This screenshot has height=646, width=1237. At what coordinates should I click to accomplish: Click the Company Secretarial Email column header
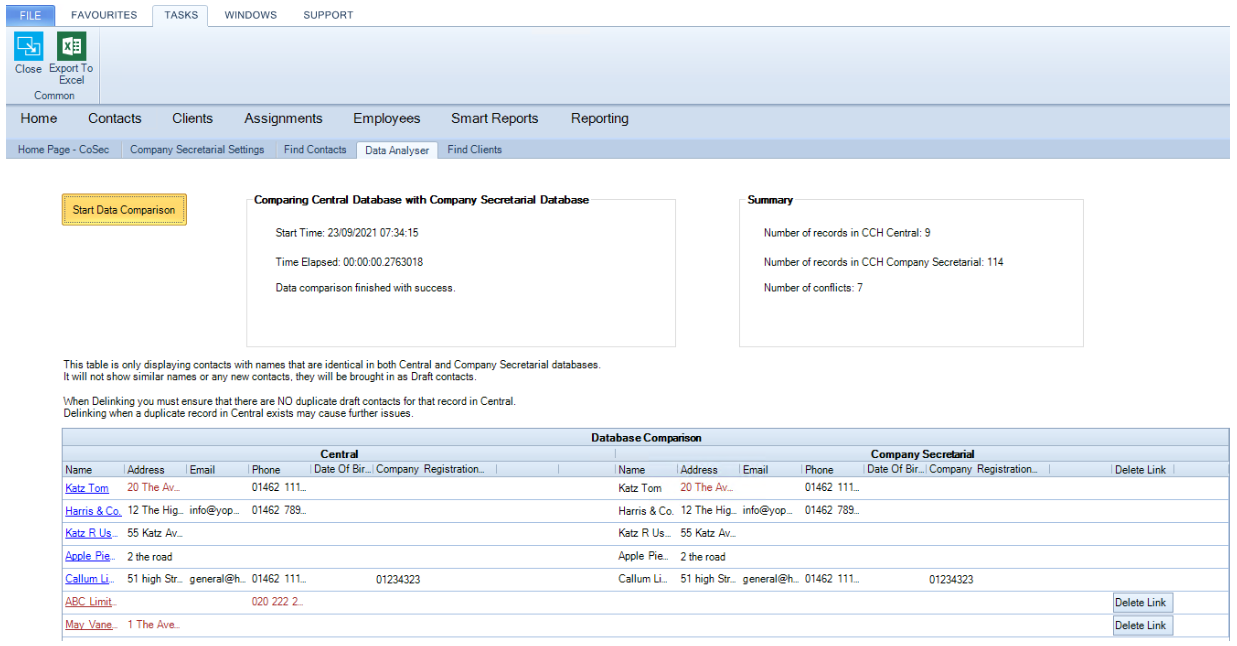[771, 470]
